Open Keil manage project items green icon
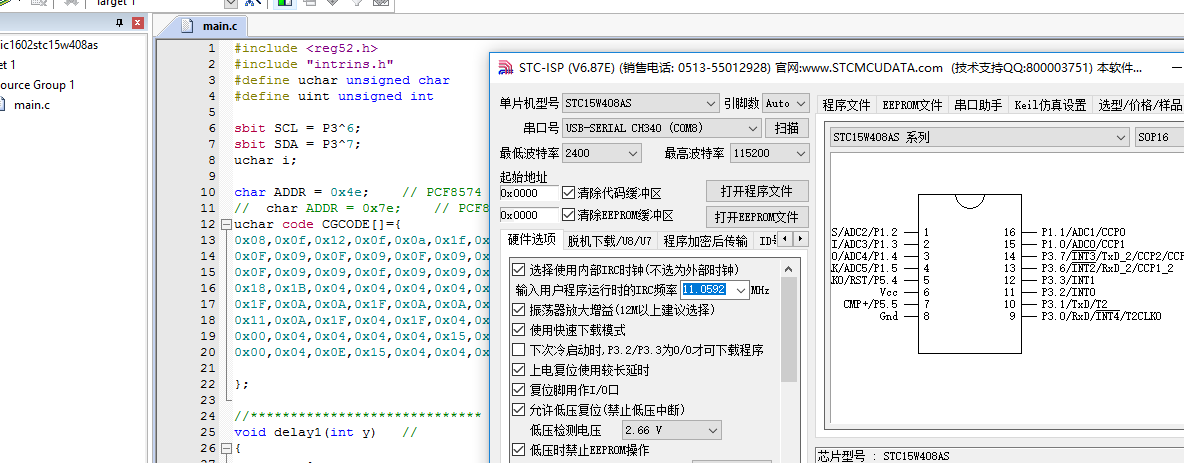1184x463 pixels. [285, 3]
